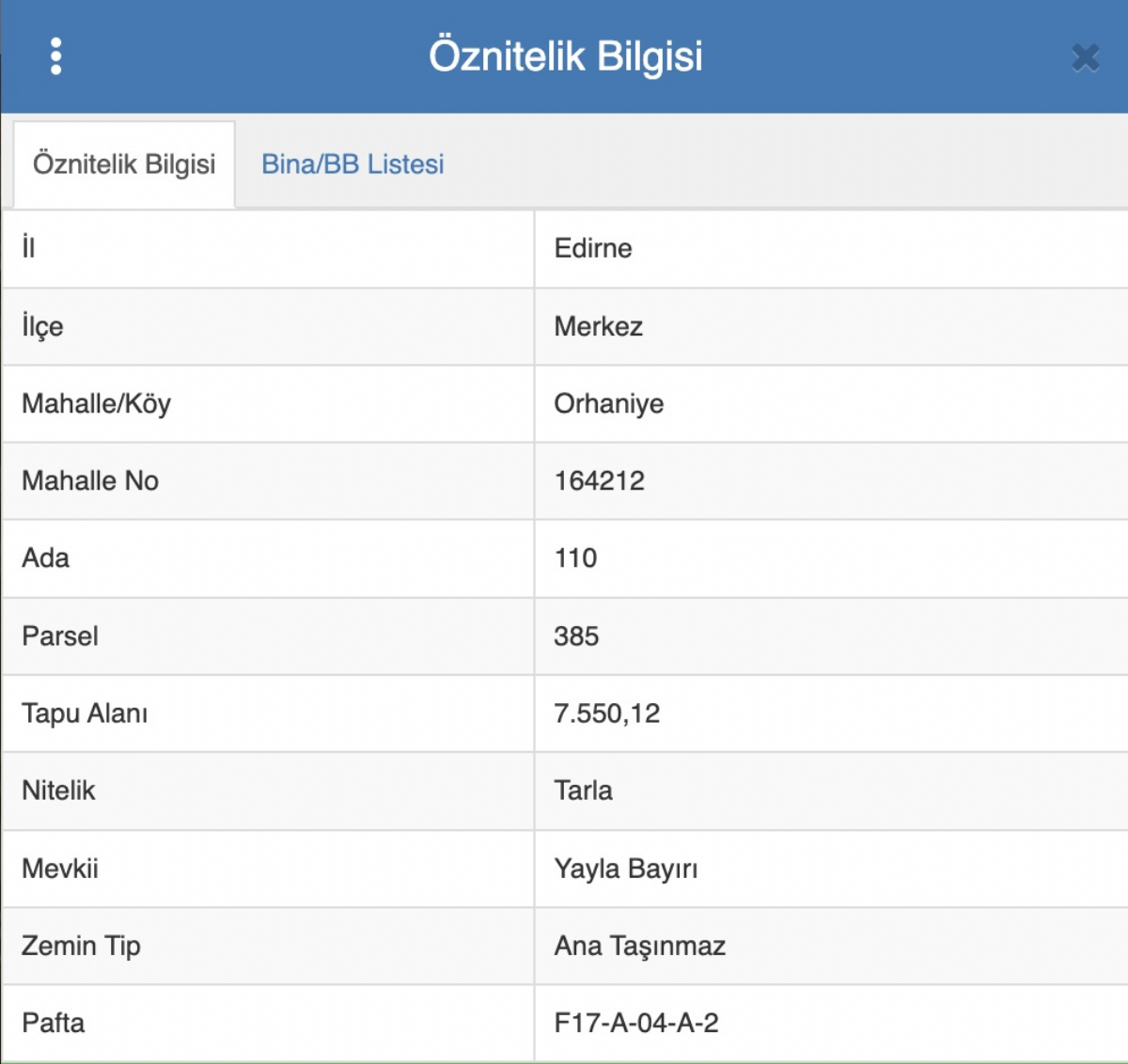
Task: Open the three-dot options menu
Action: coord(56,56)
